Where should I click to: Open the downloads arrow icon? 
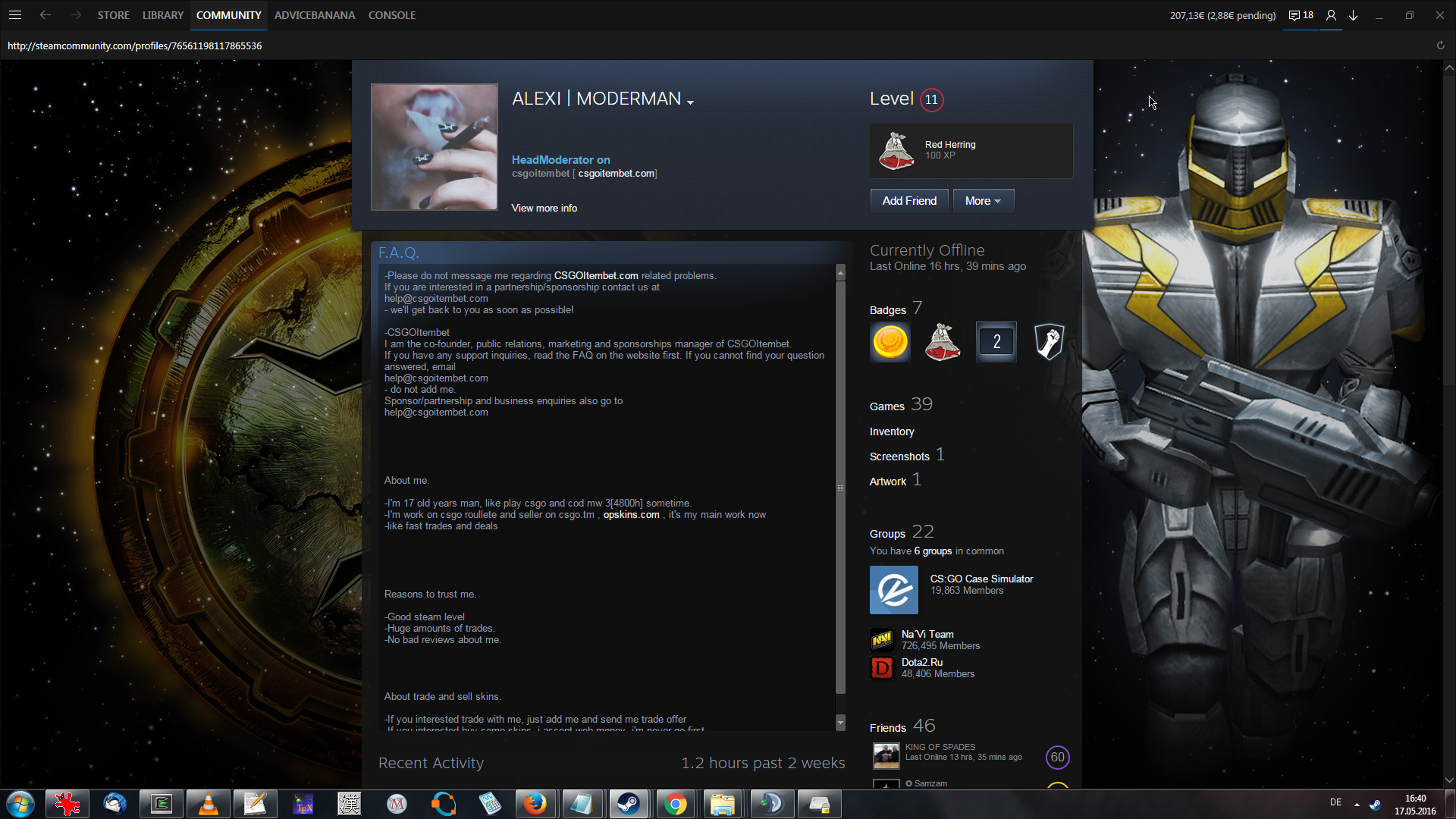[x=1354, y=15]
